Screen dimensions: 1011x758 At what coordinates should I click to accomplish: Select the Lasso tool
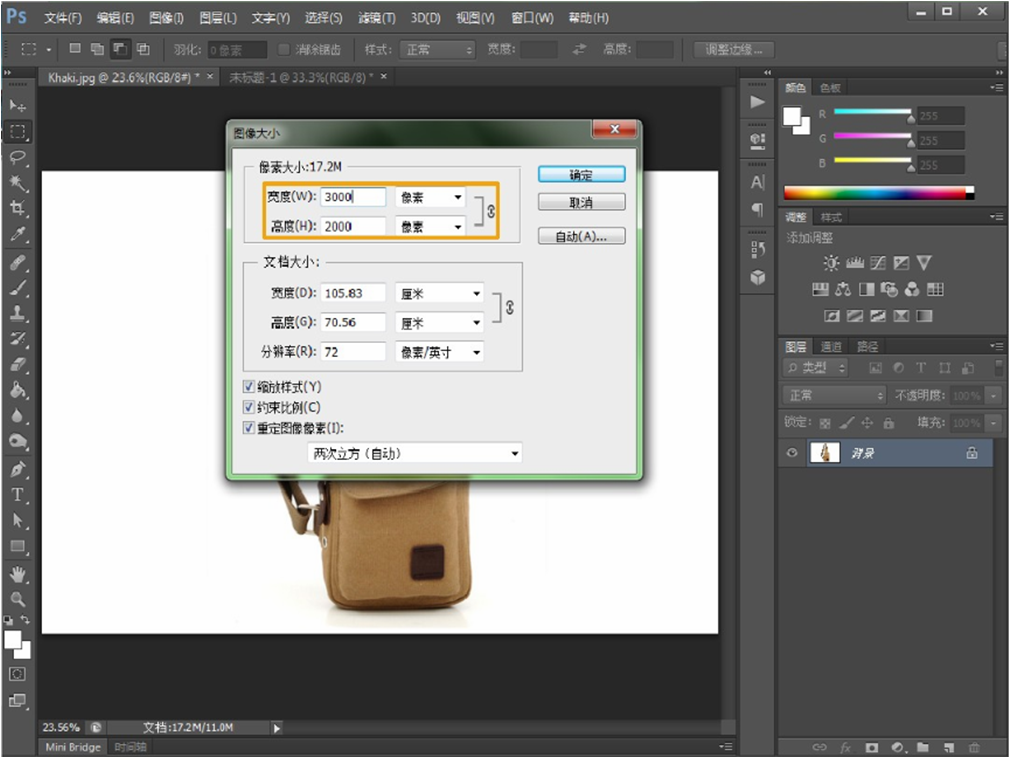[18, 157]
